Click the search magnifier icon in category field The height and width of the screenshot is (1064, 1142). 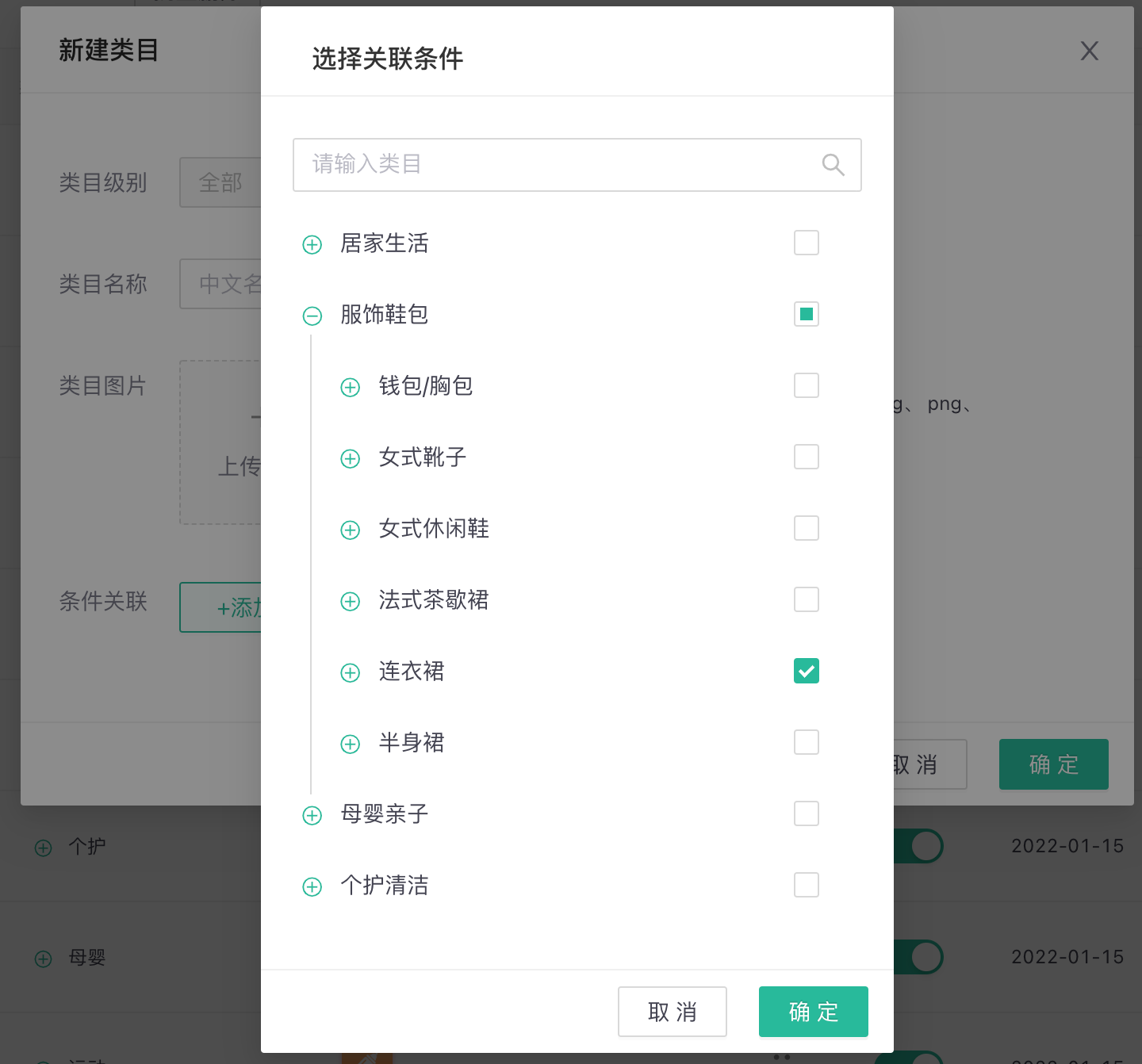click(x=833, y=165)
